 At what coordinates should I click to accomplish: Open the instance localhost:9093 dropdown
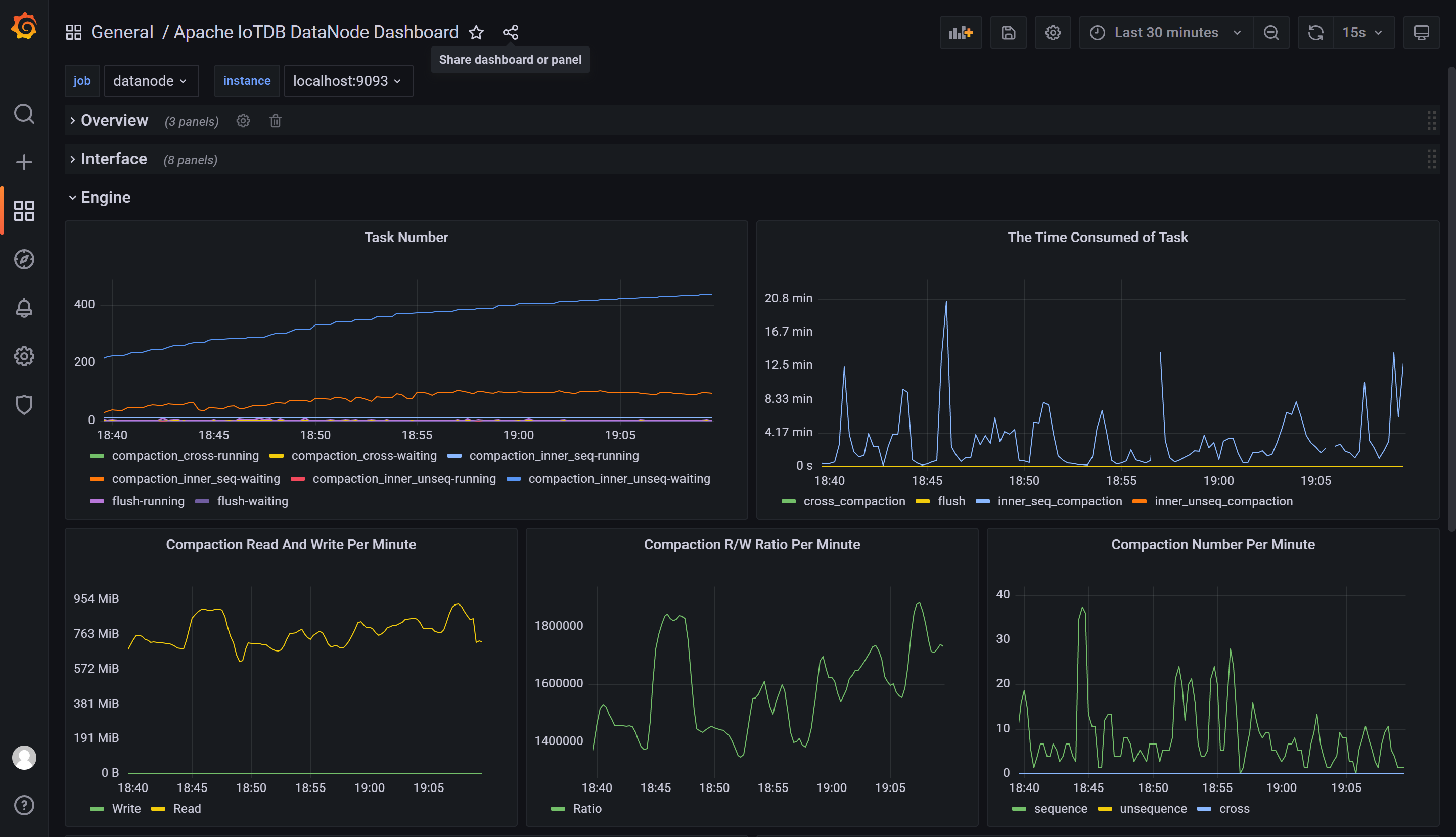pyautogui.click(x=348, y=81)
